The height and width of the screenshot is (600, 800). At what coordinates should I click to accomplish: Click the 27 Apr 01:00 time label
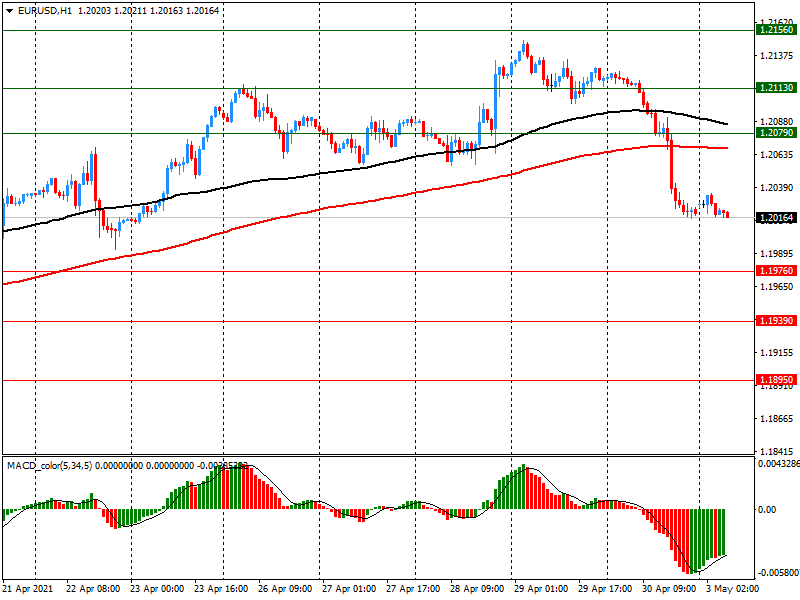point(349,589)
